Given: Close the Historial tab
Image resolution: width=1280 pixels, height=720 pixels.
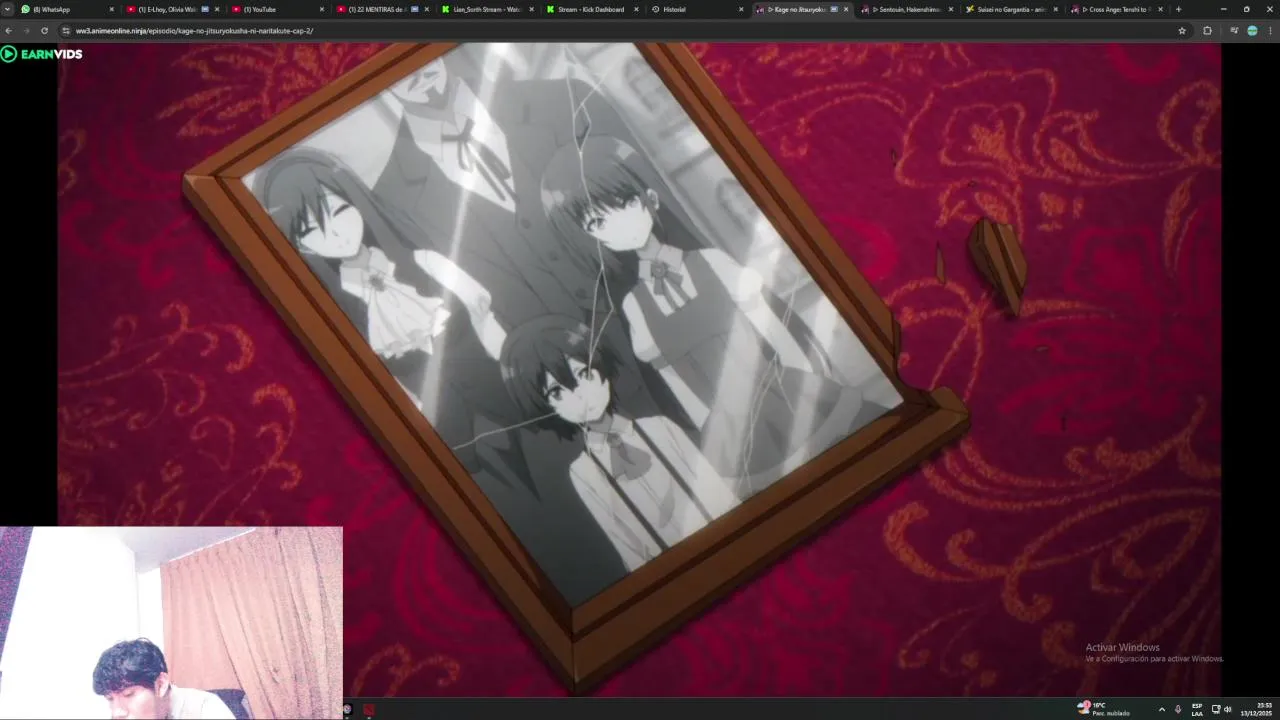Looking at the screenshot, I should pos(741,9).
